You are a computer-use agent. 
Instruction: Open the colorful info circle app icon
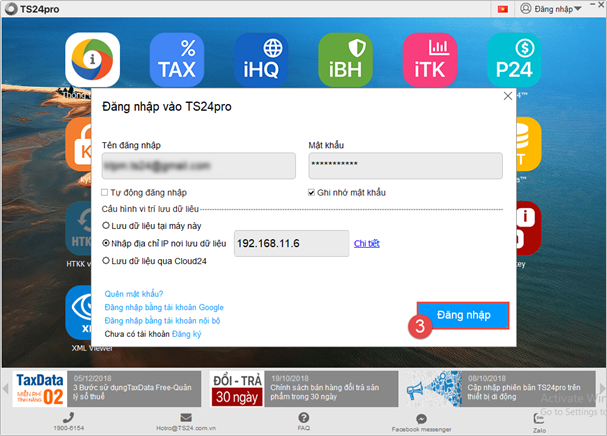pyautogui.click(x=93, y=60)
